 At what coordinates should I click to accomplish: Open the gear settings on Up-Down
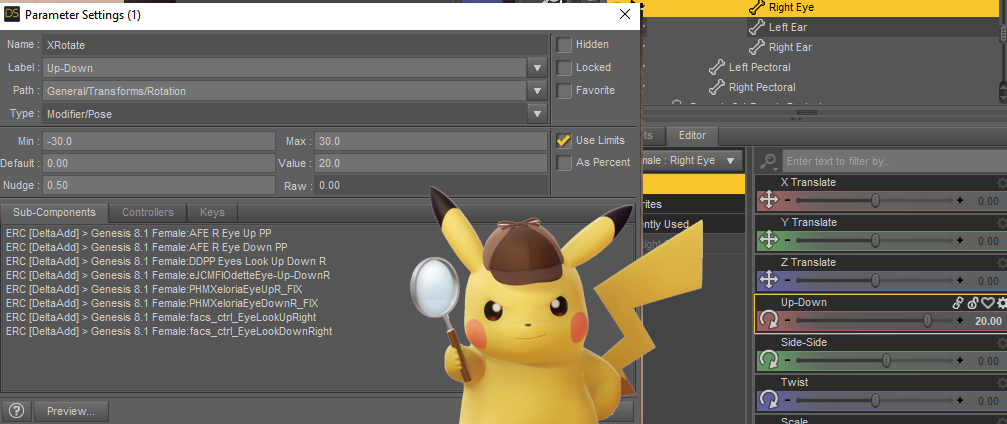tap(1001, 303)
